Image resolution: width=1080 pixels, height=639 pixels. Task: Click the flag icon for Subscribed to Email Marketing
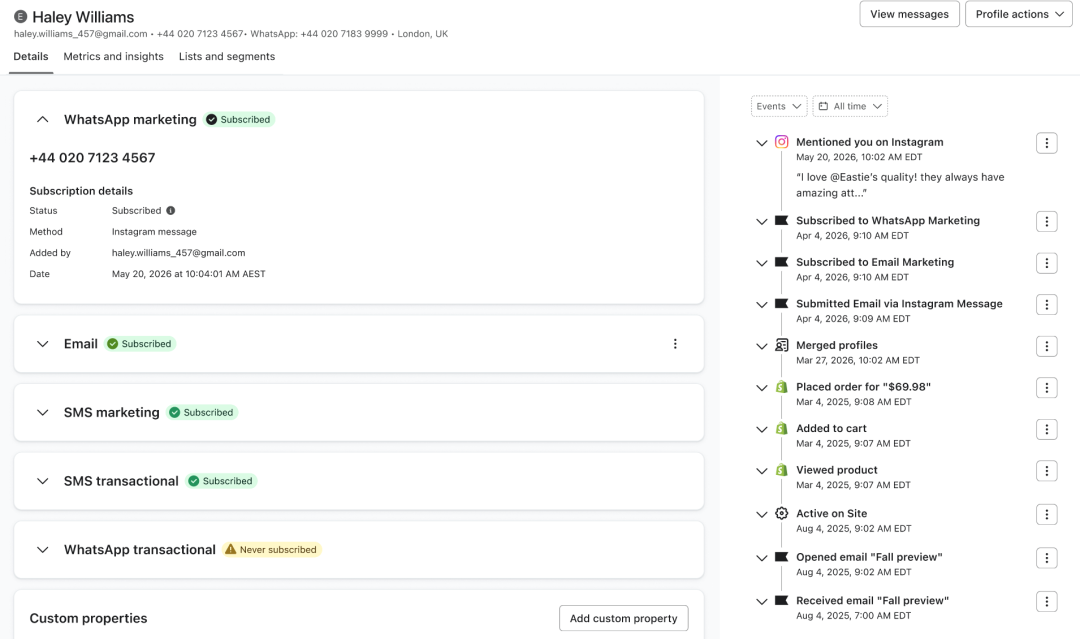(781, 262)
